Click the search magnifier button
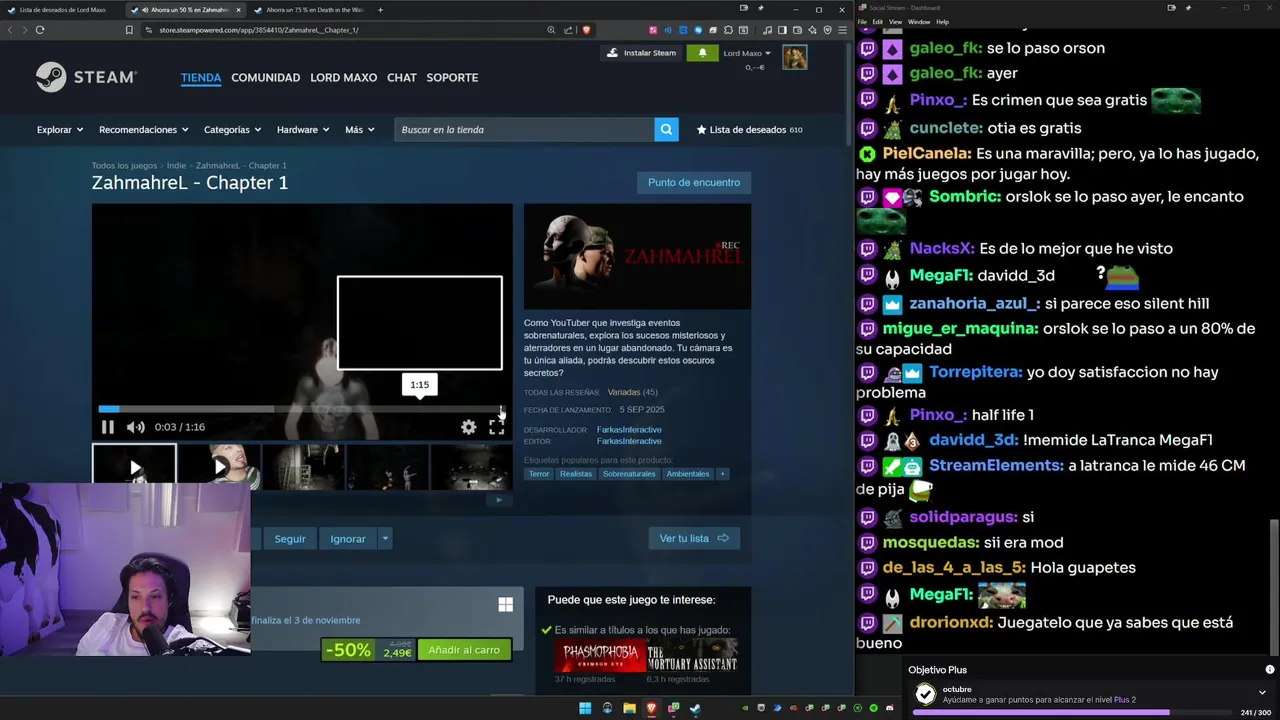Viewport: 1280px width, 720px height. 666,129
